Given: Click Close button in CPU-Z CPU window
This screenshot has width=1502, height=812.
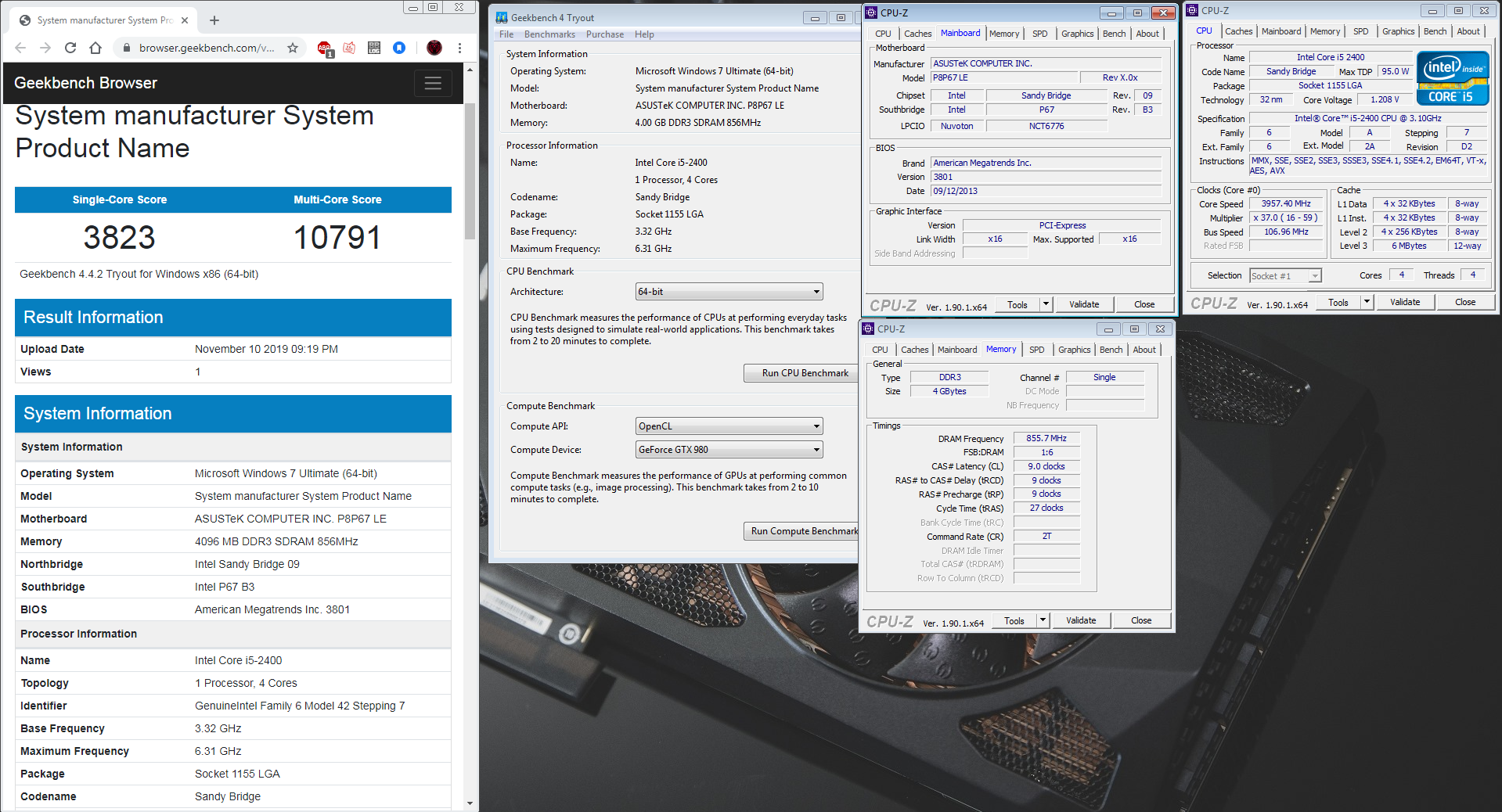Looking at the screenshot, I should coord(1465,302).
